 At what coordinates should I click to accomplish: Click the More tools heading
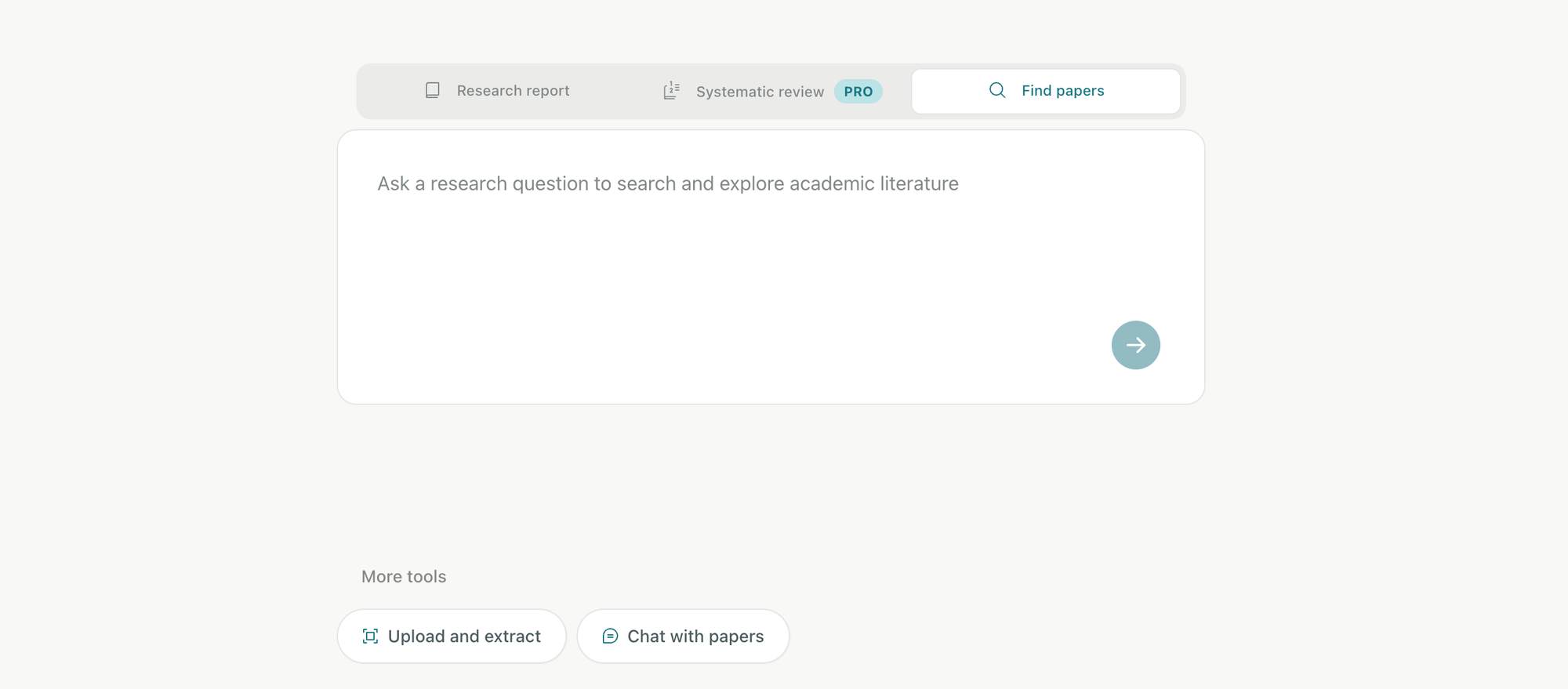point(404,577)
